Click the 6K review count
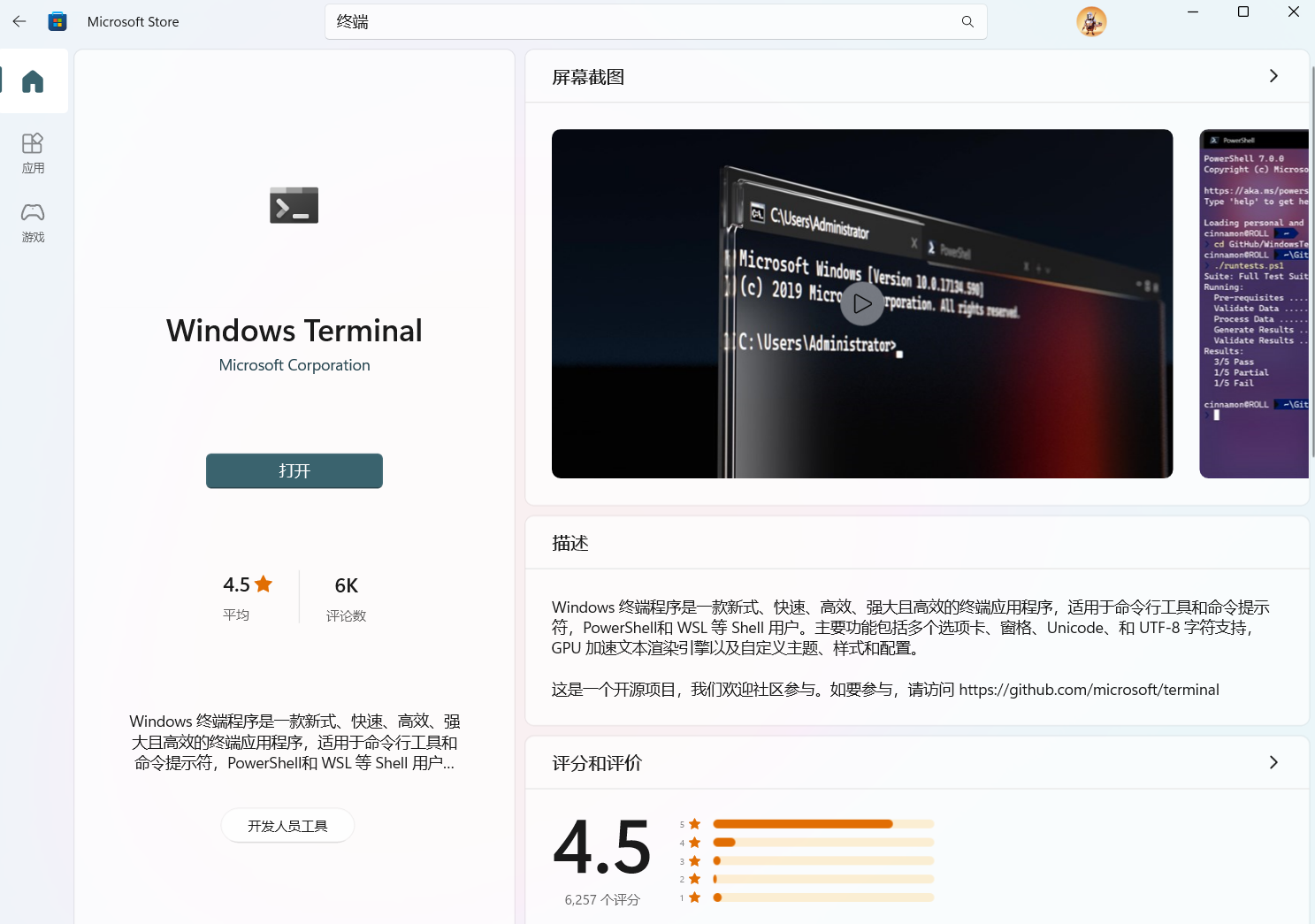Image resolution: width=1315 pixels, height=924 pixels. coord(347,585)
